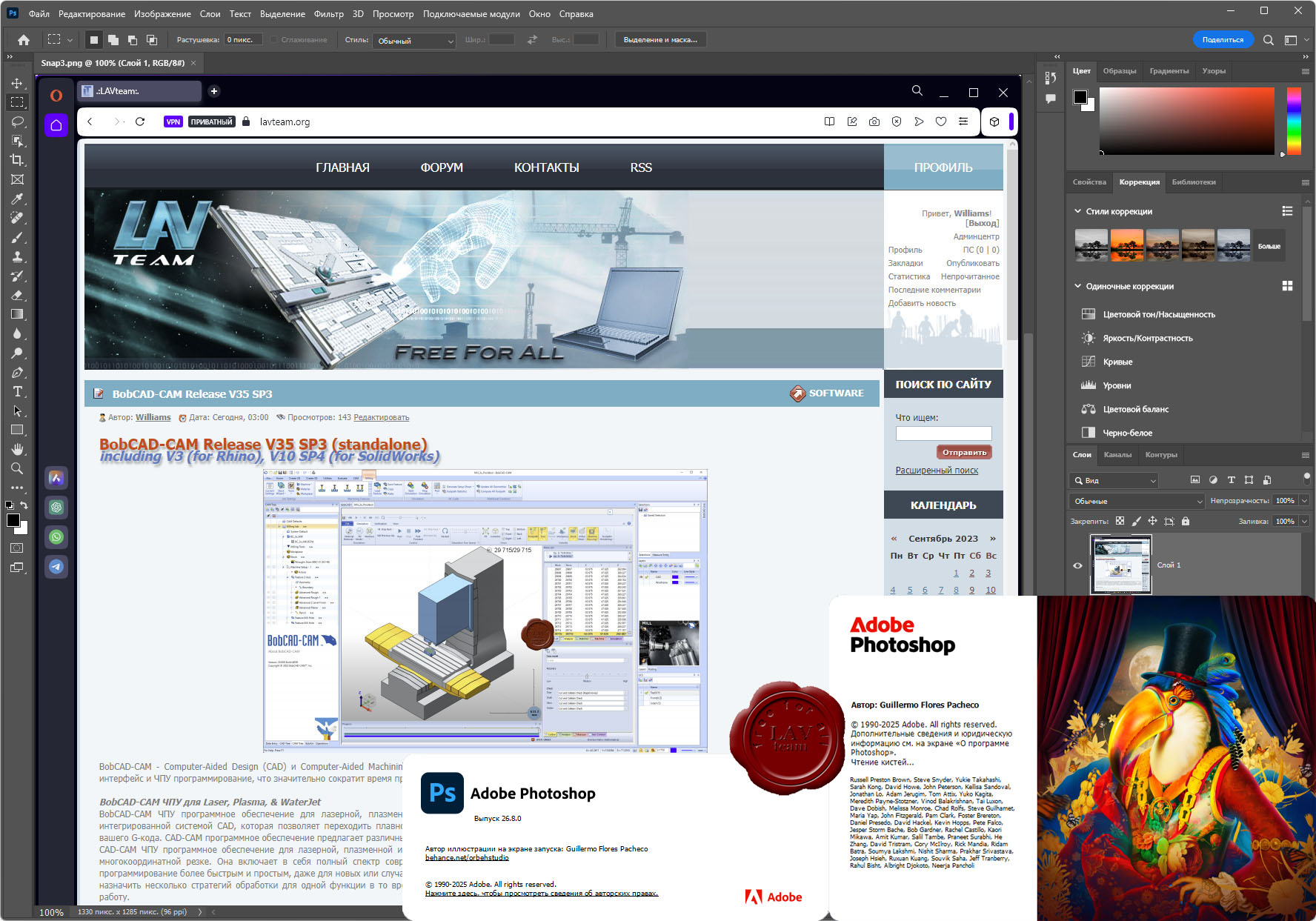
Task: Click the Выделение и маска button
Action: click(660, 40)
